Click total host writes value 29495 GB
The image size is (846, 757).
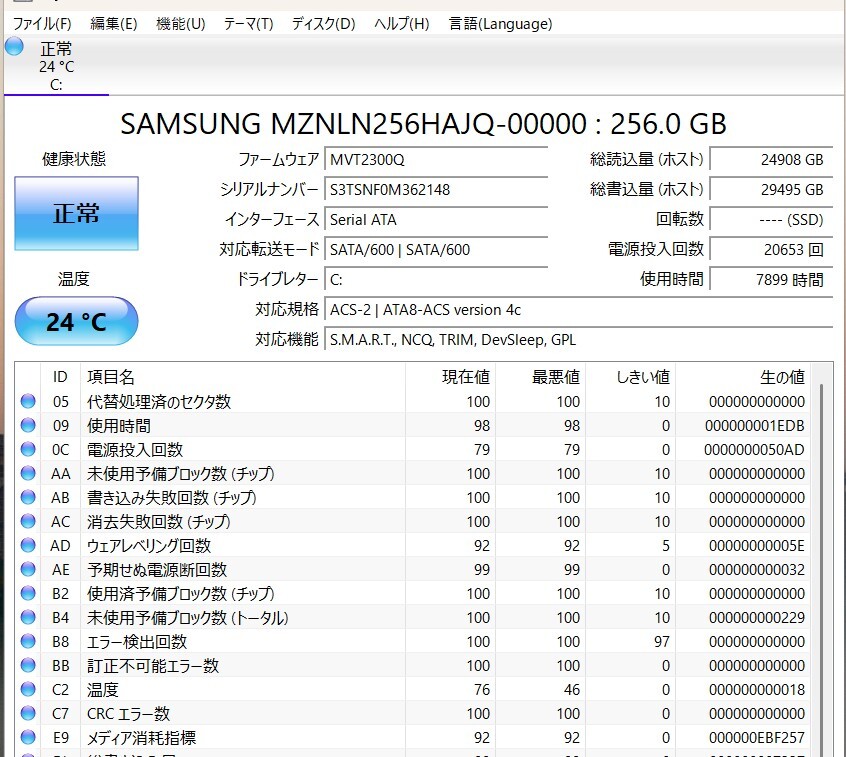(x=771, y=189)
